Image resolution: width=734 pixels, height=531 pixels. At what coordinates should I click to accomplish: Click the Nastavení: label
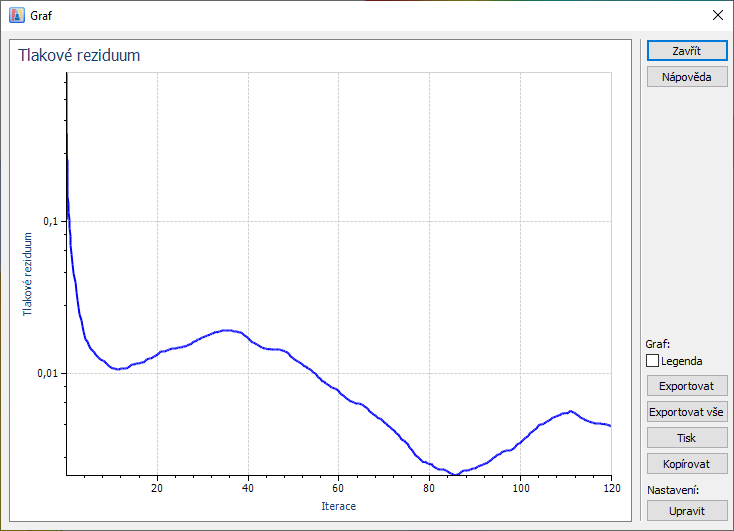[x=673, y=490]
